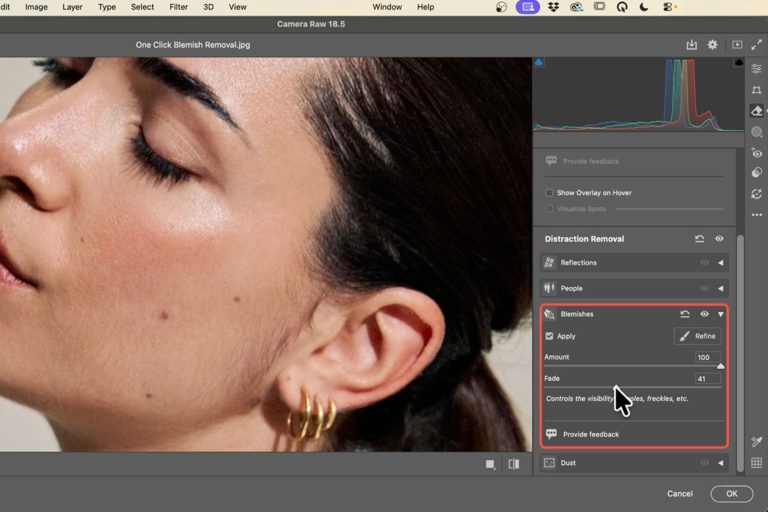Open macOS Control Center icon

pos(668,7)
